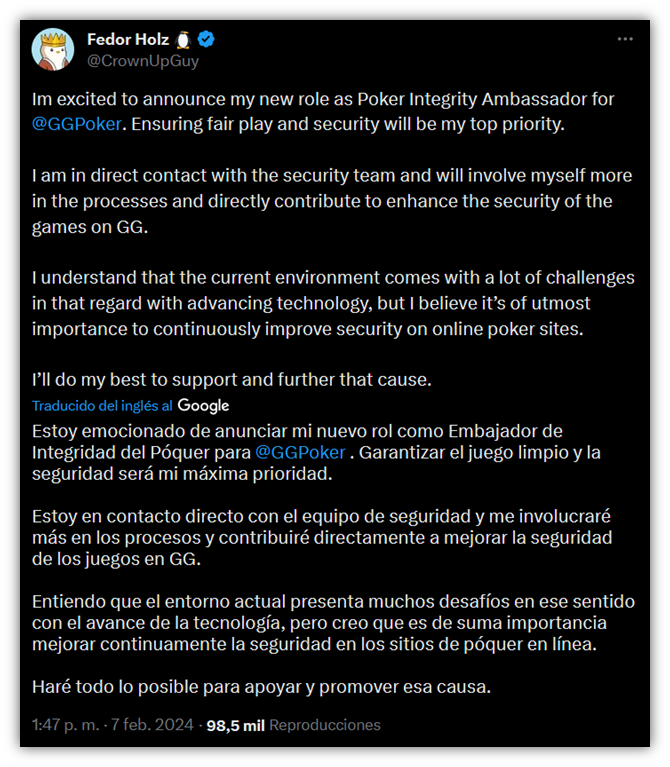
Task: Click the blue verified checkmark badge
Action: point(206,39)
